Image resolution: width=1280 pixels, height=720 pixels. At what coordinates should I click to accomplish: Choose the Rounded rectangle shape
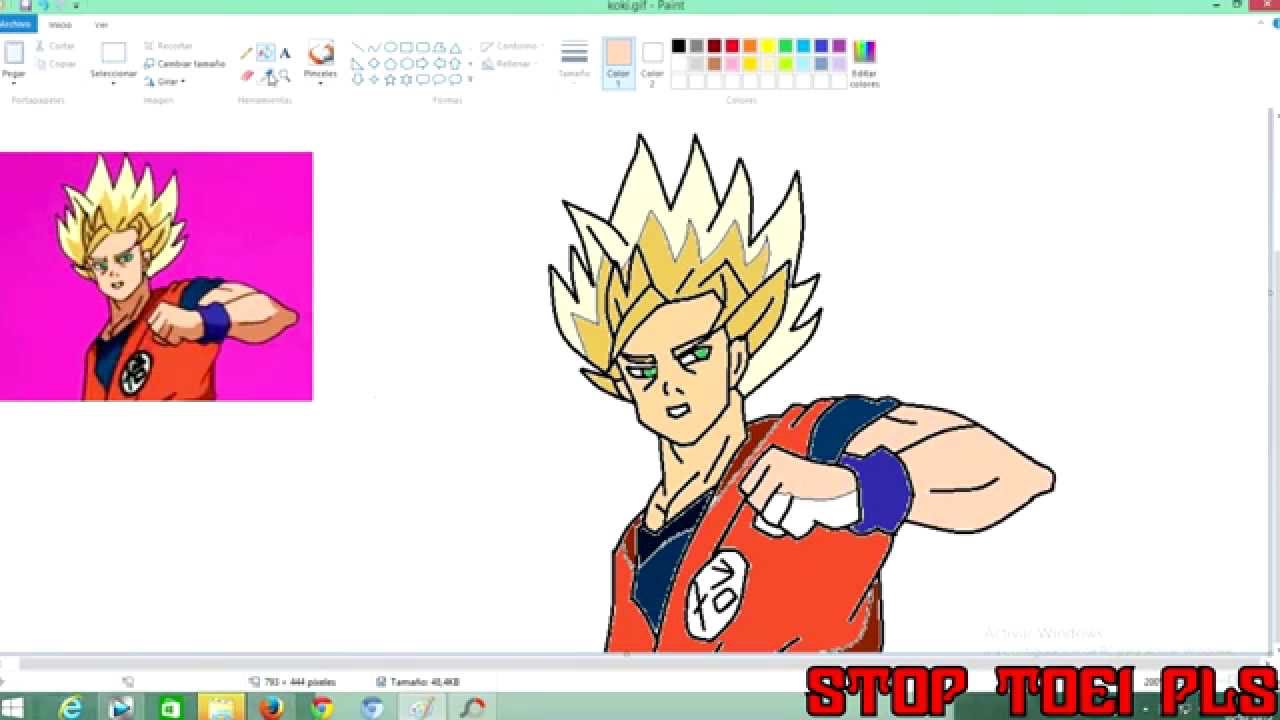pyautogui.click(x=423, y=47)
